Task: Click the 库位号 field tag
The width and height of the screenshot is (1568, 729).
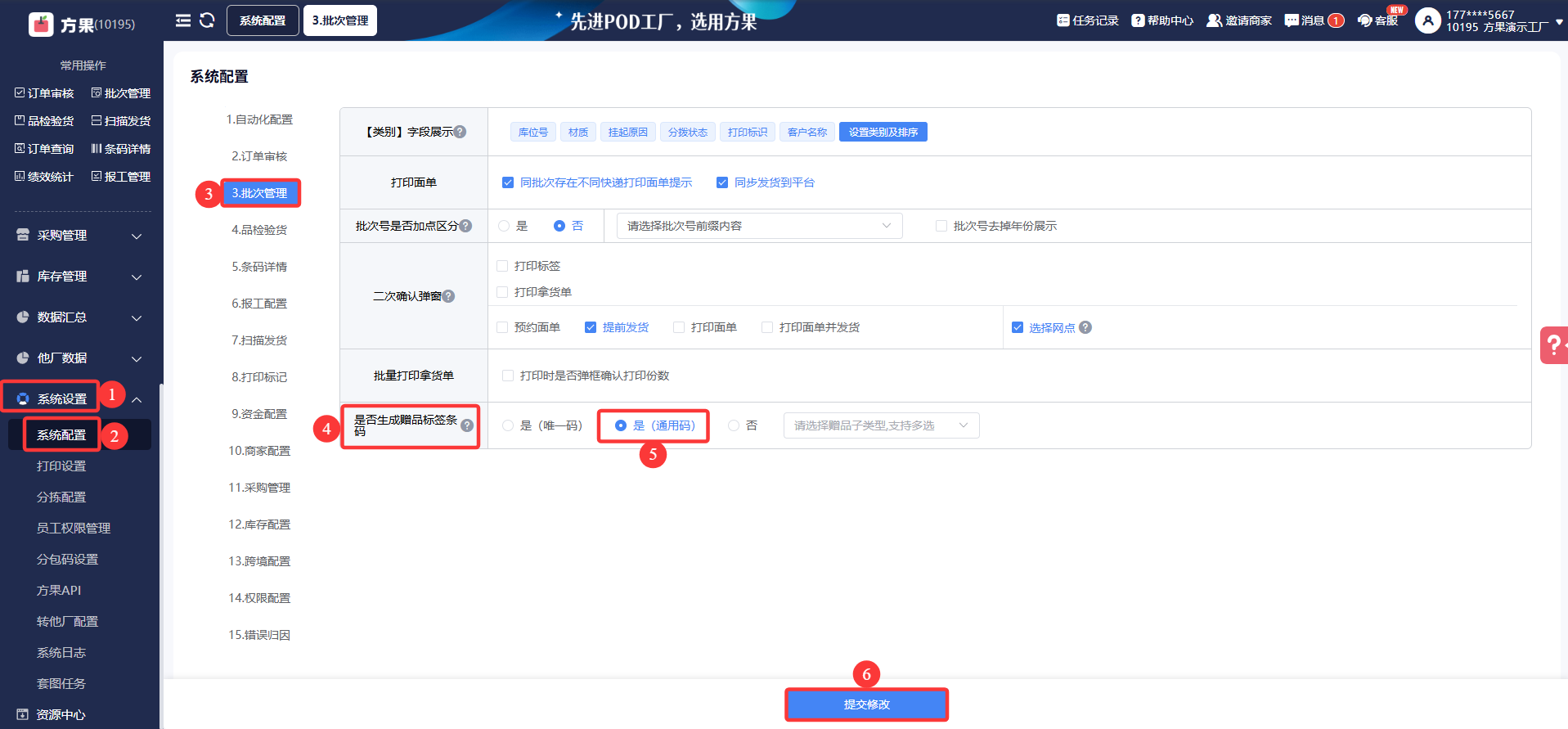Action: pos(533,132)
